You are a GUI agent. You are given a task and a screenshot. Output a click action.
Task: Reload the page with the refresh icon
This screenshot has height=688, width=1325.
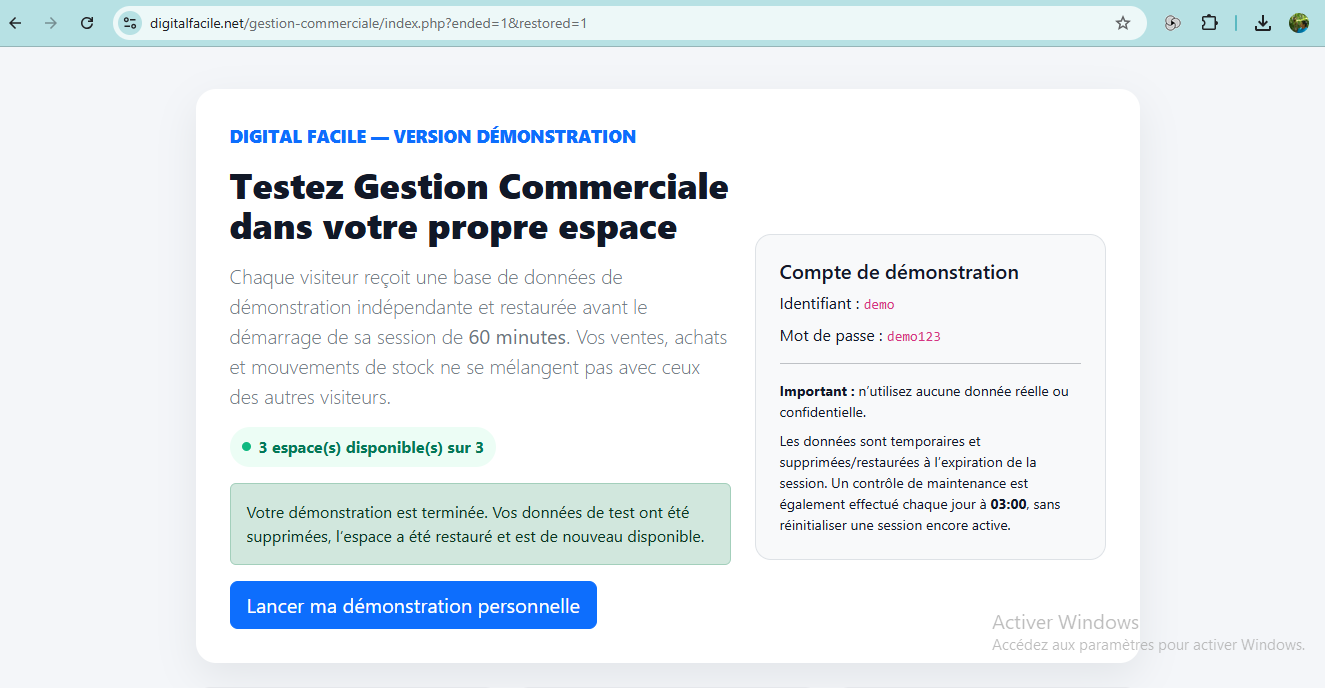(x=87, y=23)
